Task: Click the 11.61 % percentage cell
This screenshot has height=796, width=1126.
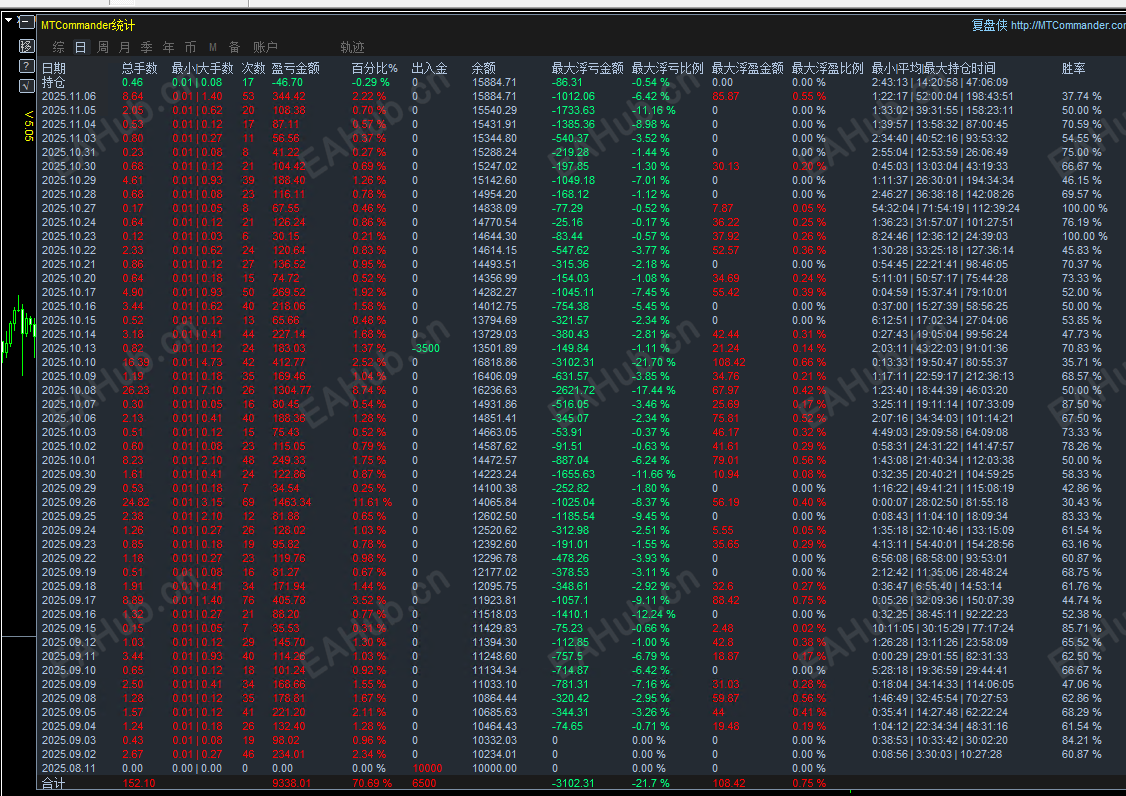Action: [x=372, y=502]
